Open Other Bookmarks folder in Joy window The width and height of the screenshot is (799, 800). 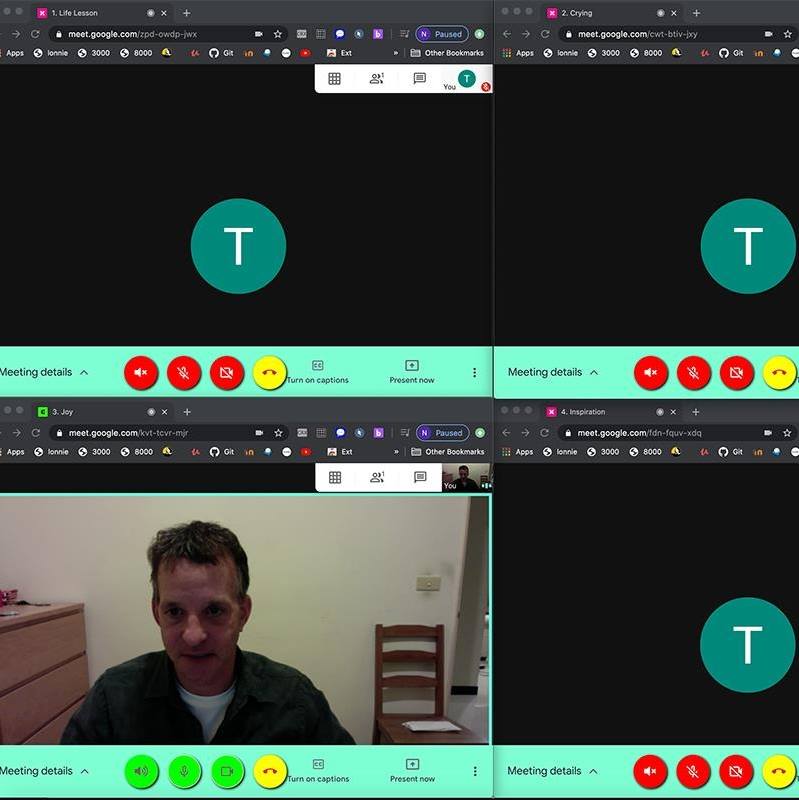coord(447,452)
